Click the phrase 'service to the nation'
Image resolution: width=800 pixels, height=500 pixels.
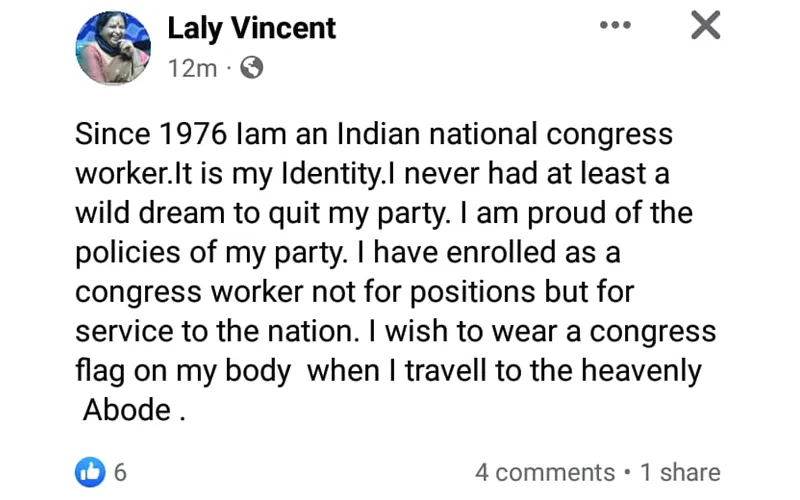point(214,331)
